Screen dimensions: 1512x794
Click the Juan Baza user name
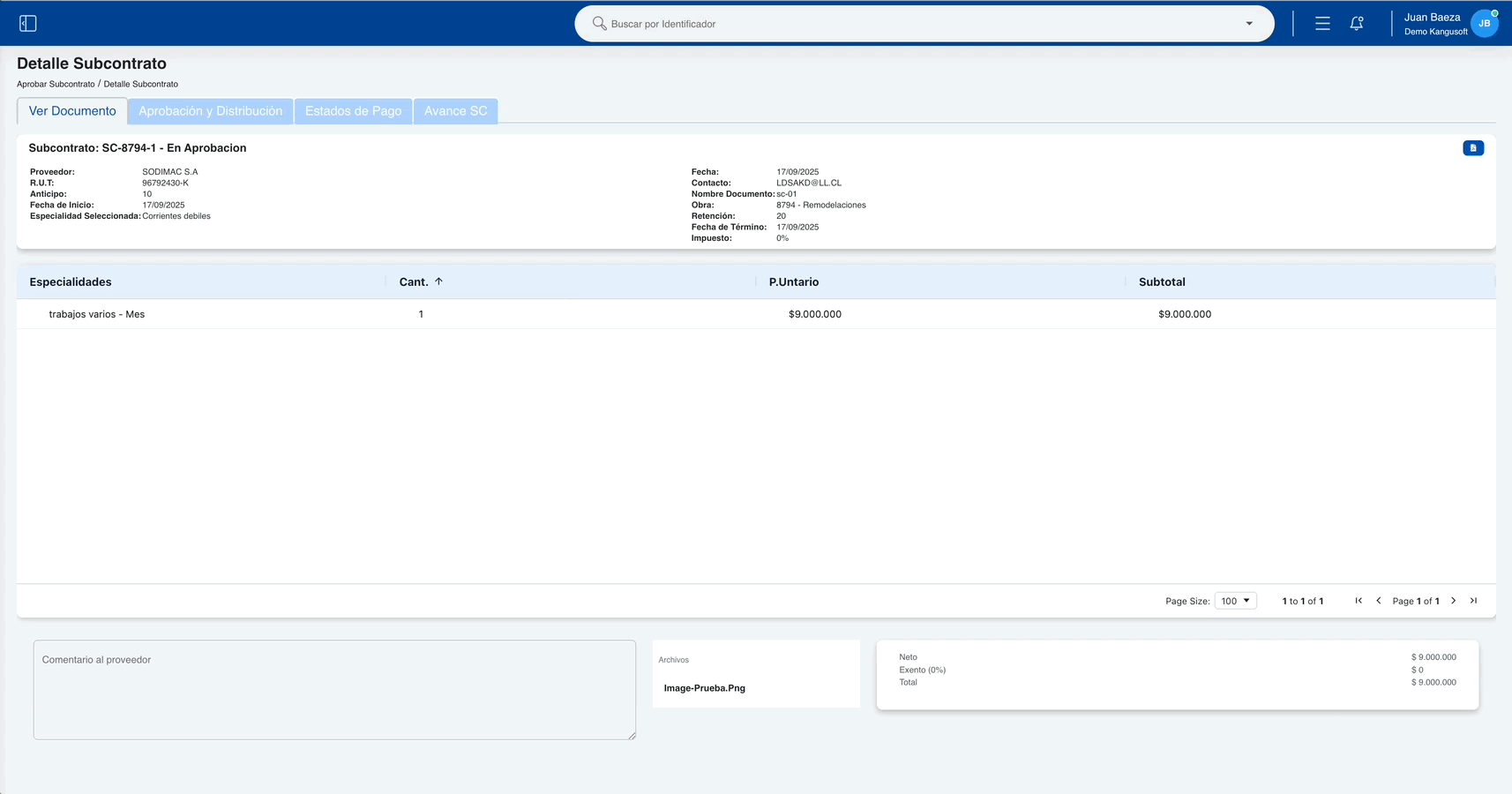pos(1432,18)
